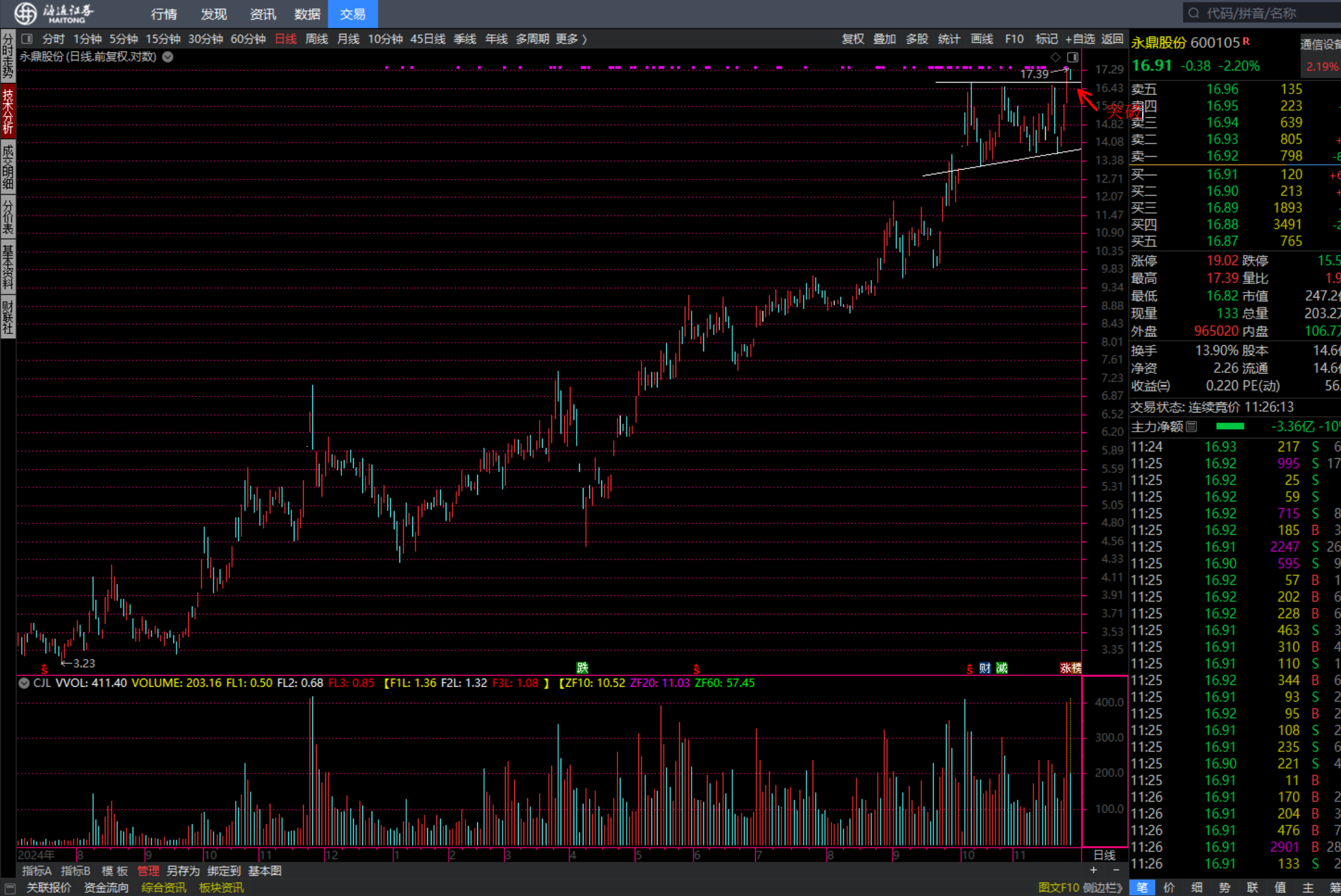Click the green 跌 marker on chart
The image size is (1341, 896).
click(x=582, y=668)
